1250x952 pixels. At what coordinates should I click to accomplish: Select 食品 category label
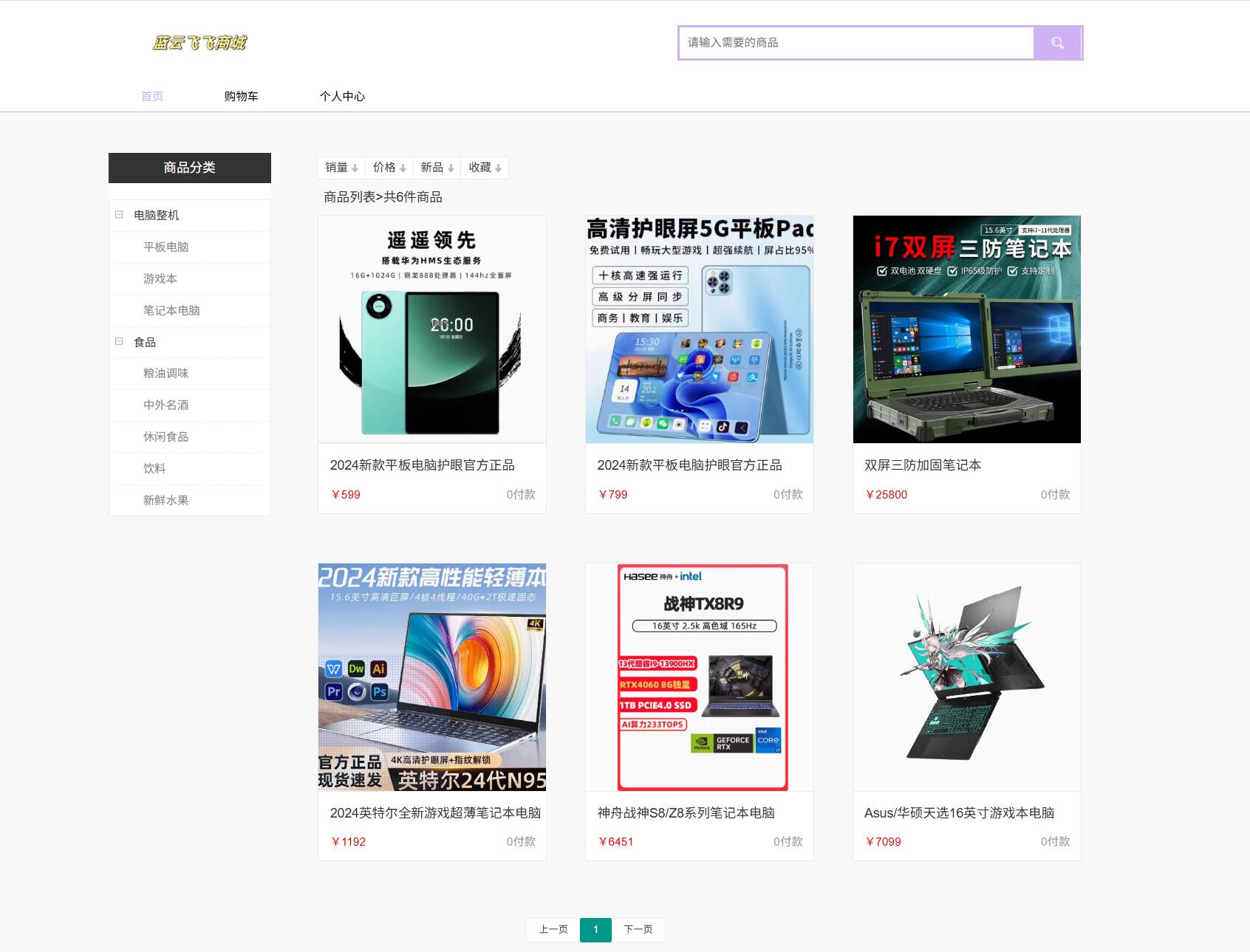pyautogui.click(x=145, y=342)
